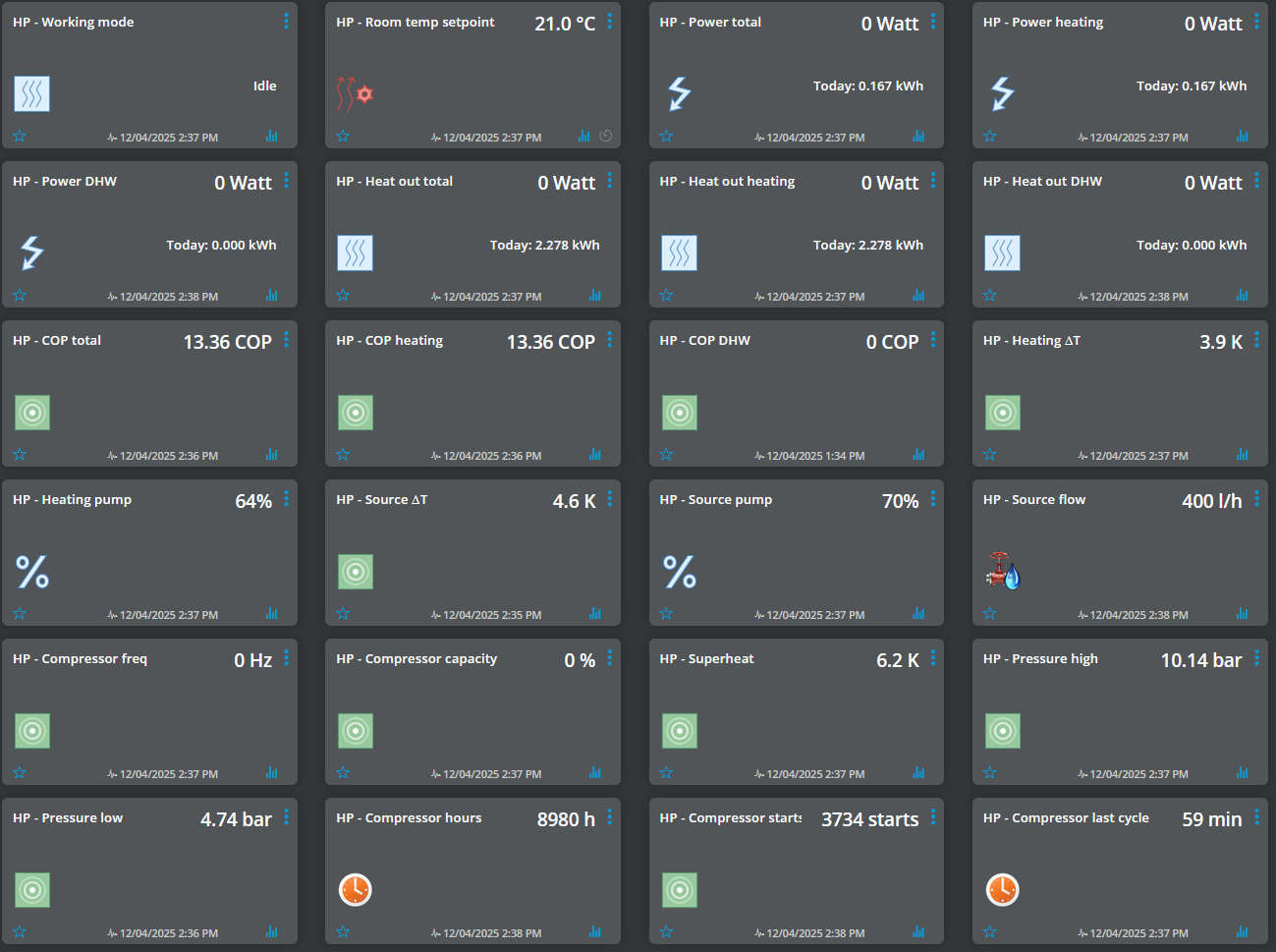Click the 21.0 °C setpoint value
The width and height of the screenshot is (1276, 952).
pyautogui.click(x=564, y=24)
